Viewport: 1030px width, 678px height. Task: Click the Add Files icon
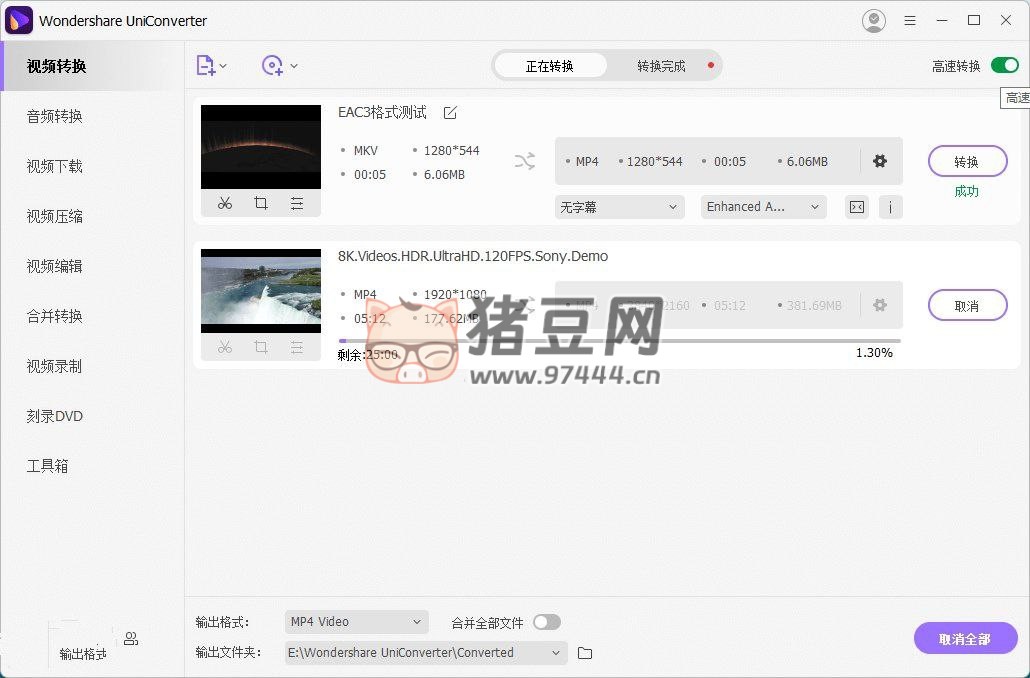point(206,66)
